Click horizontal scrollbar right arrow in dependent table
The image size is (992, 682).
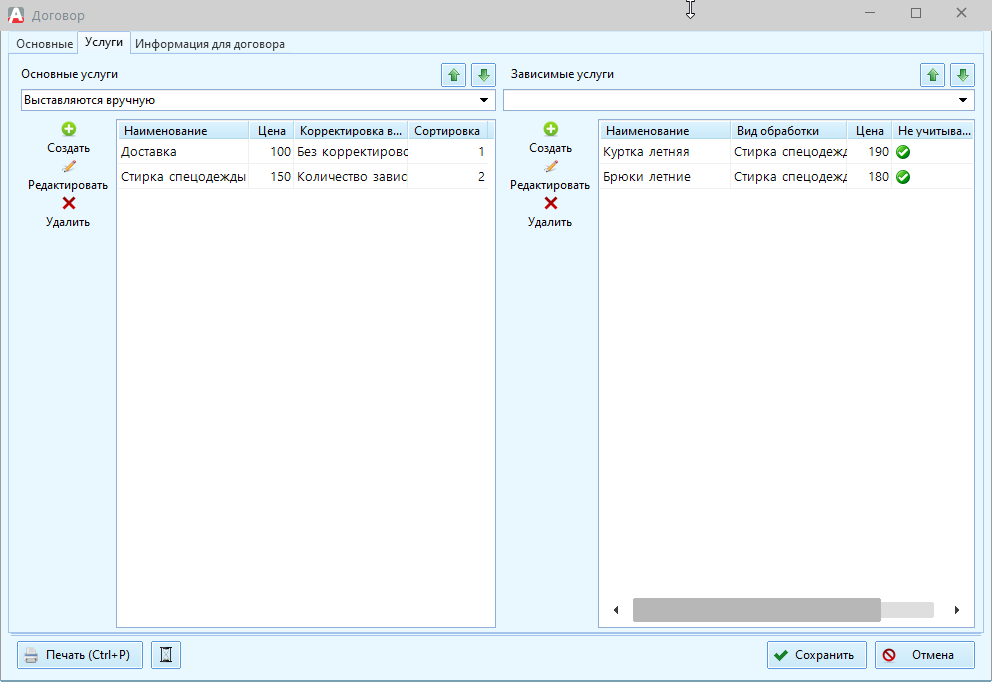957,610
